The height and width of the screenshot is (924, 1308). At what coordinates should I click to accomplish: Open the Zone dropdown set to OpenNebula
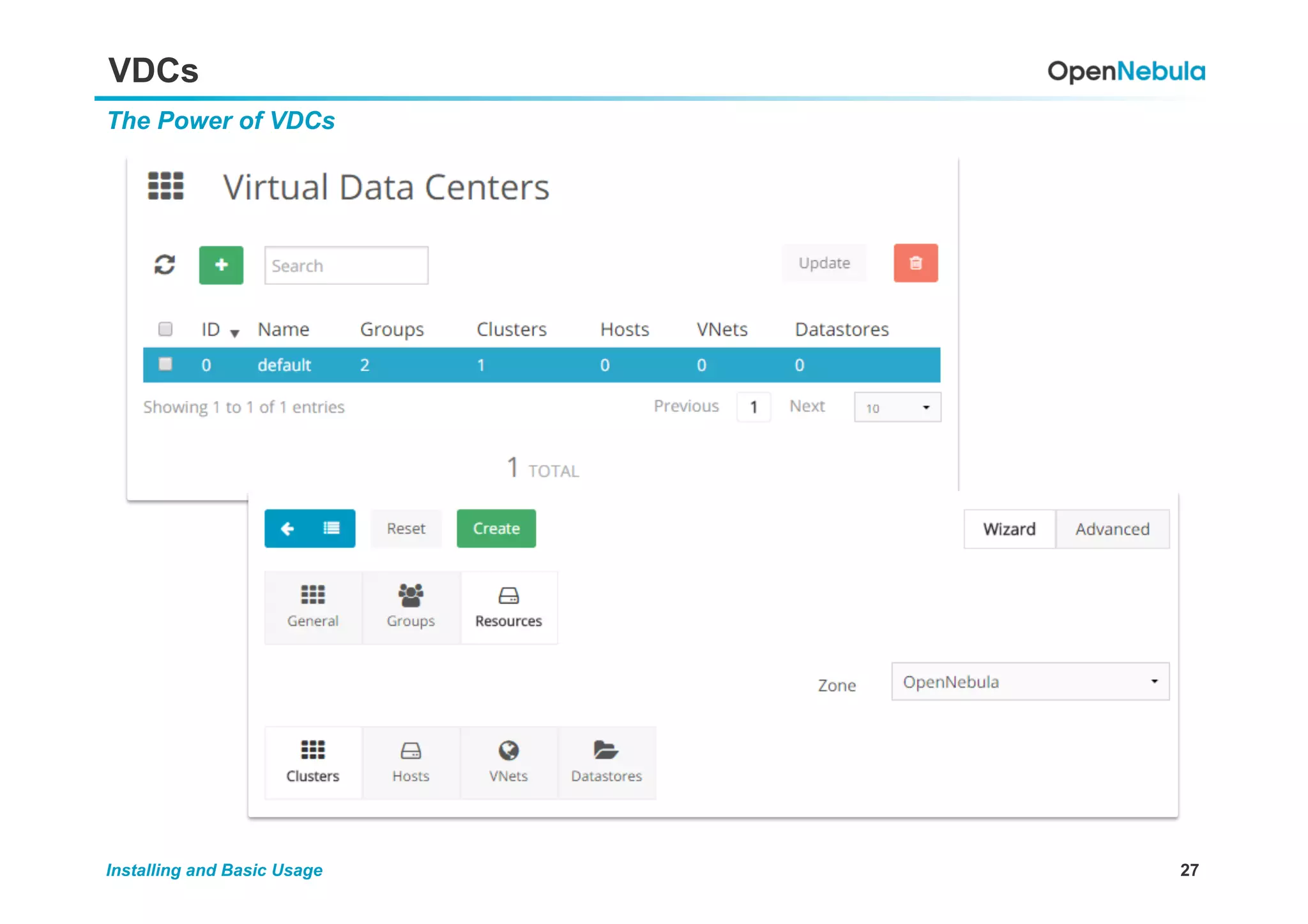click(x=1030, y=681)
